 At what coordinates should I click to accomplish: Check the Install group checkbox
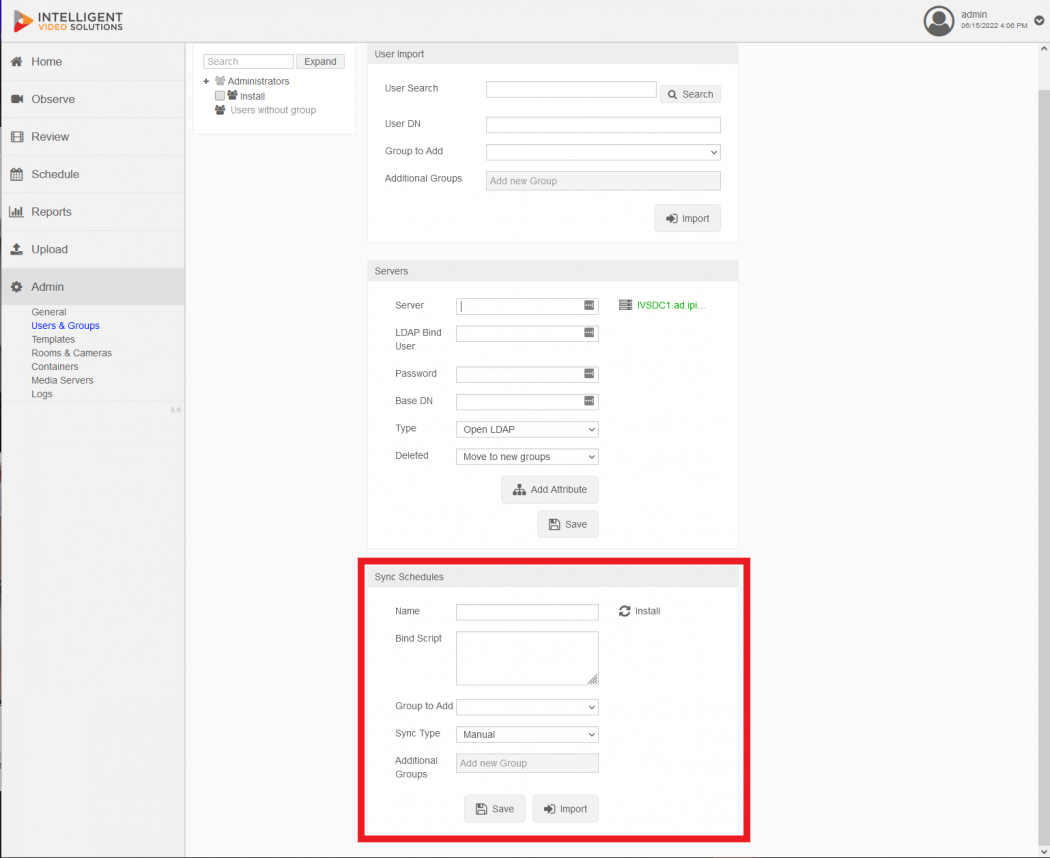coord(220,96)
